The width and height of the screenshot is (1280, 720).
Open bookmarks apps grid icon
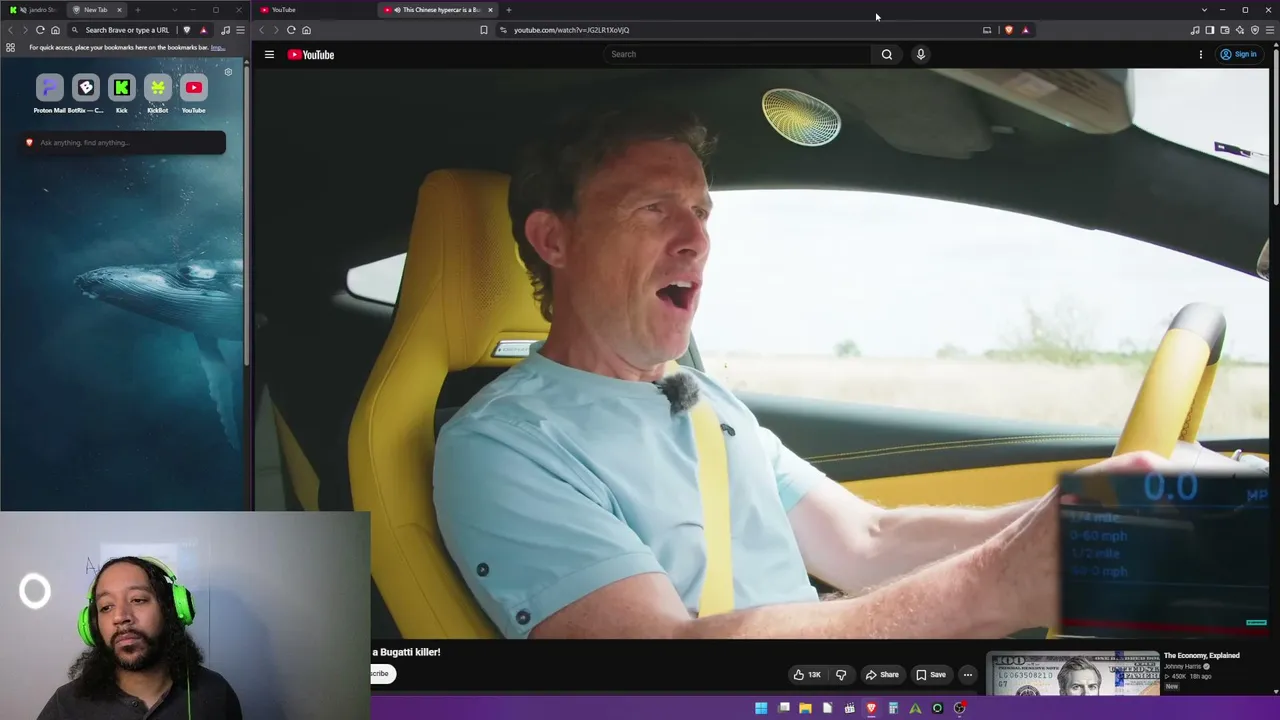pyautogui.click(x=10, y=48)
